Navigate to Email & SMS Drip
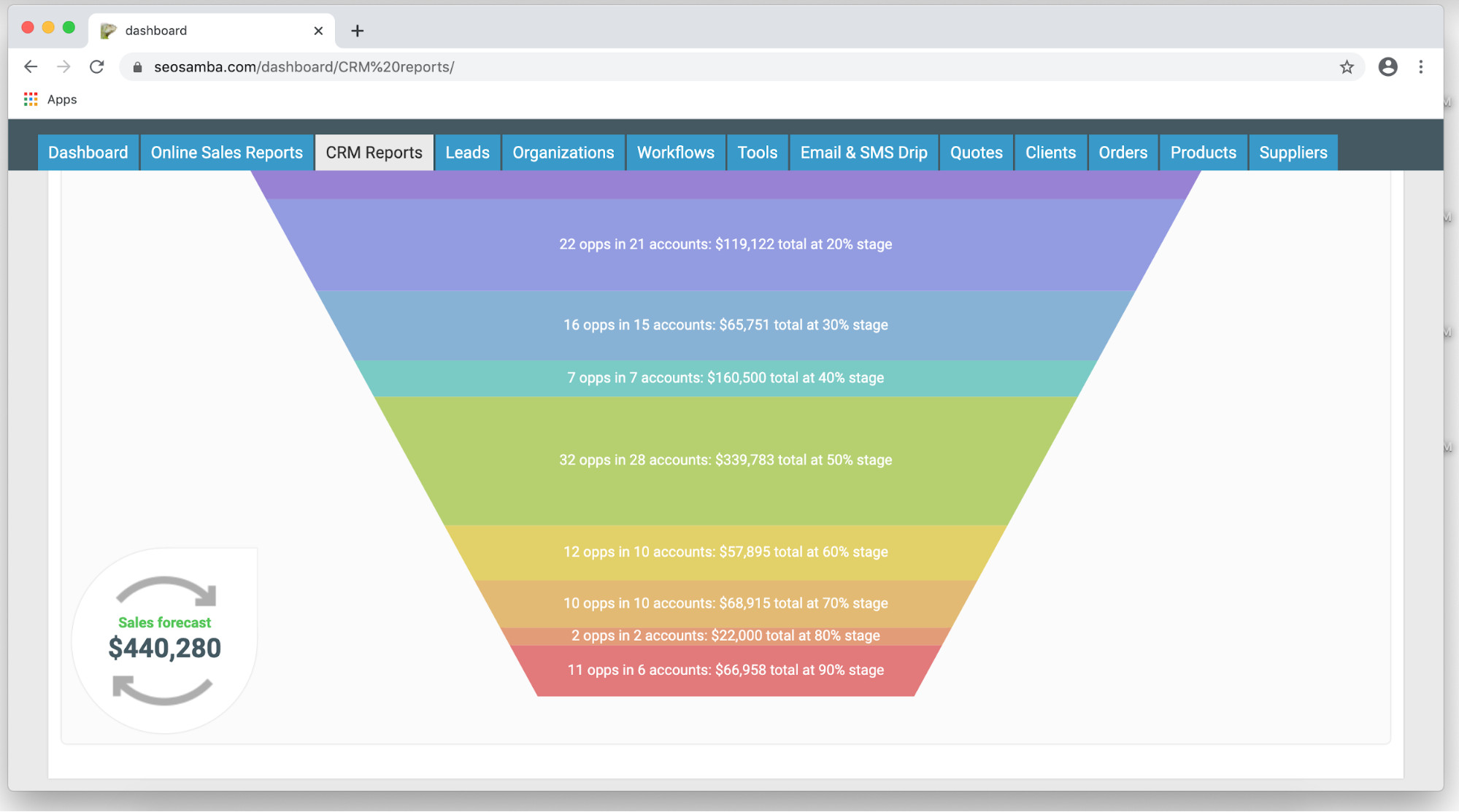The image size is (1459, 812). point(864,152)
